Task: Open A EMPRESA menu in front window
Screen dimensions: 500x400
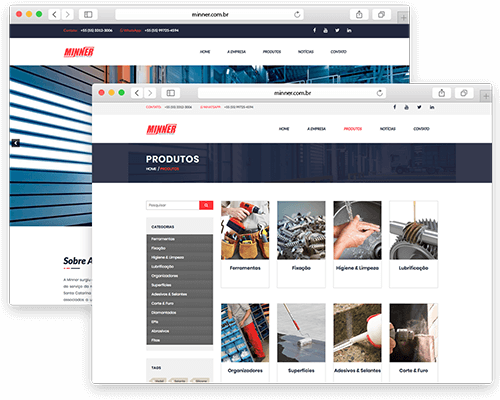Action: [316, 129]
